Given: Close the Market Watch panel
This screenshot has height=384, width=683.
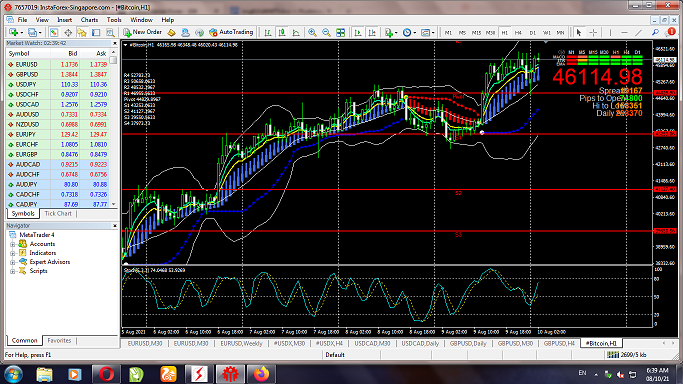Looking at the screenshot, I should (115, 44).
